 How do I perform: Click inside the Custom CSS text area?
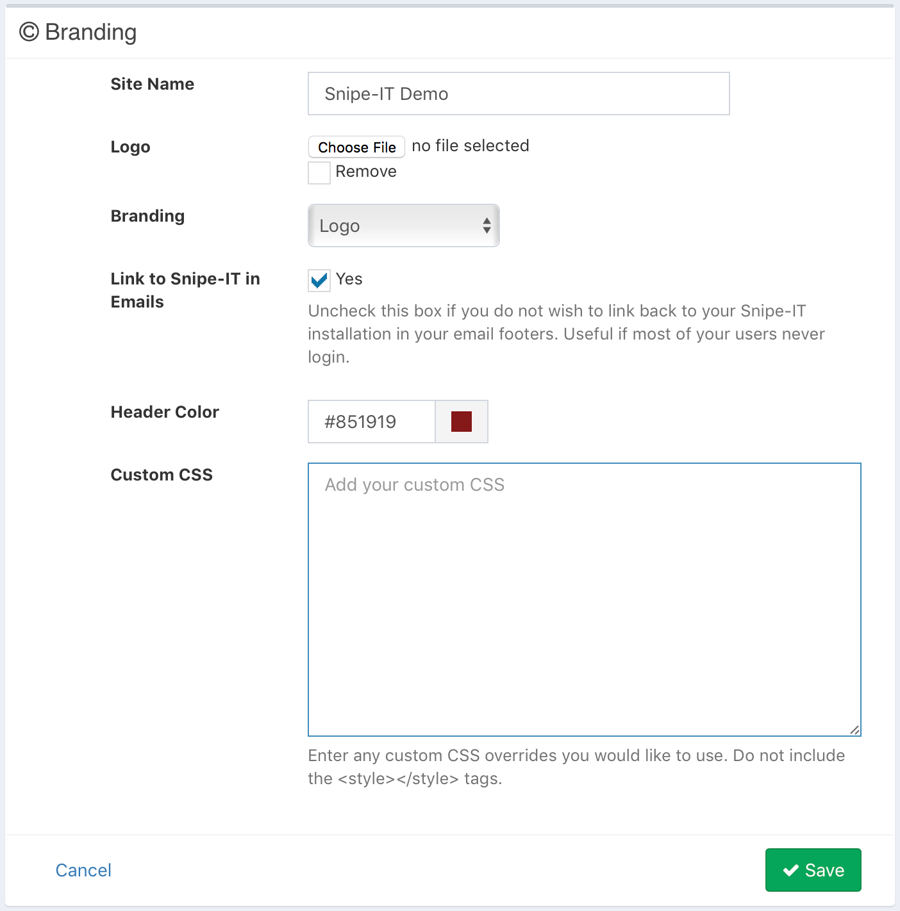pyautogui.click(x=584, y=600)
